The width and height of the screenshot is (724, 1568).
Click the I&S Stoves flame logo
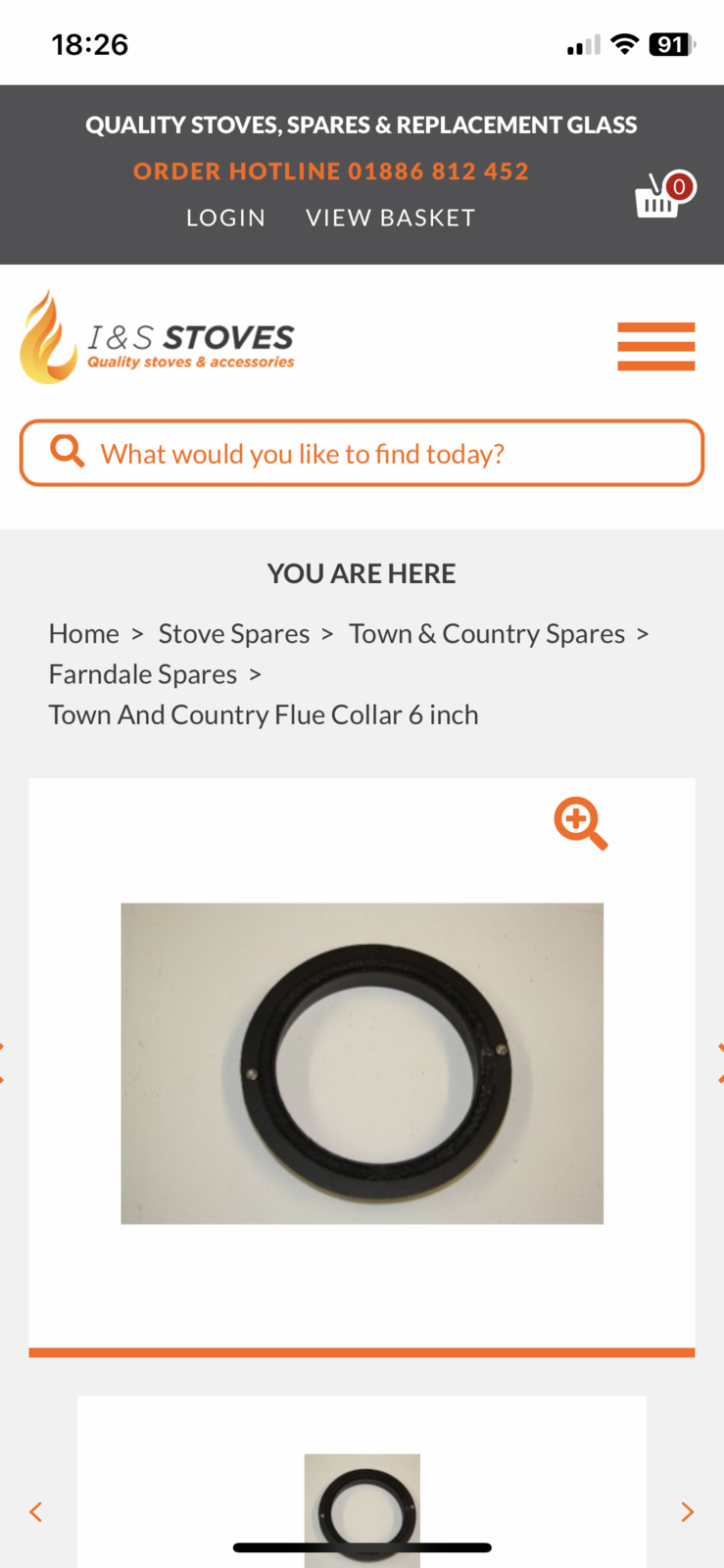(157, 338)
